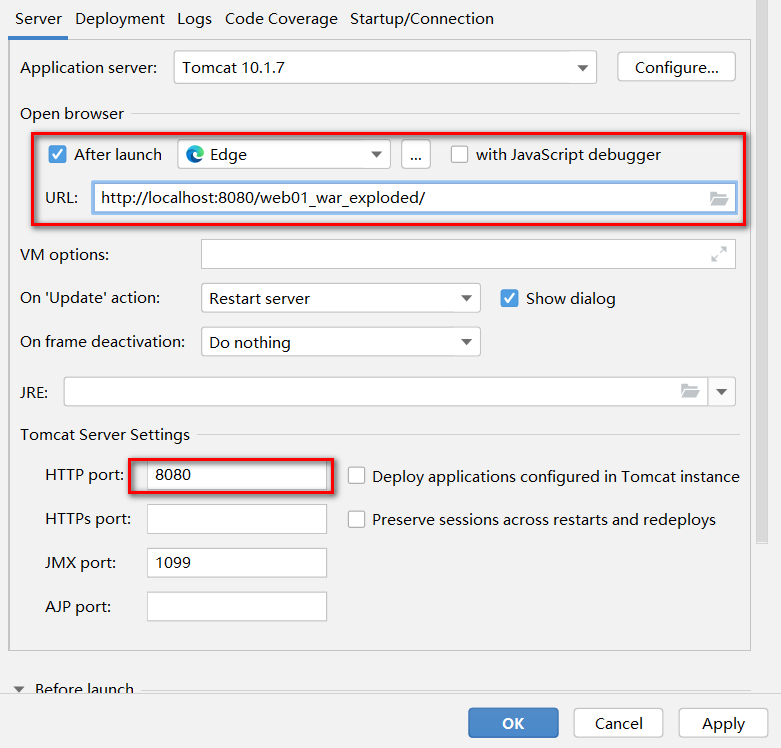The height and width of the screenshot is (748, 781).
Task: Open the JRE dropdown arrow
Action: click(x=722, y=391)
